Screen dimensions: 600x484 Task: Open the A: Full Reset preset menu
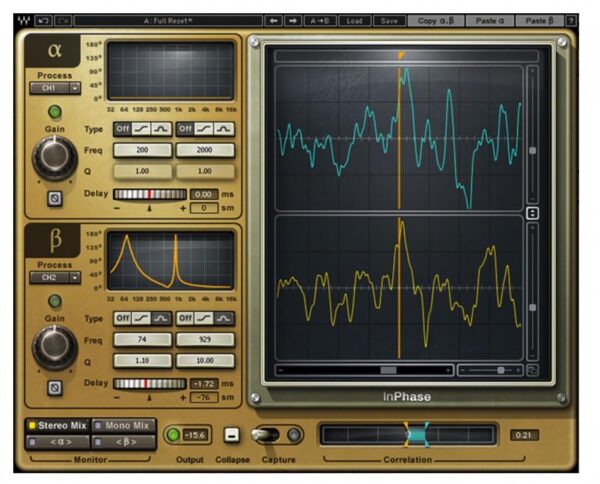pyautogui.click(x=168, y=21)
